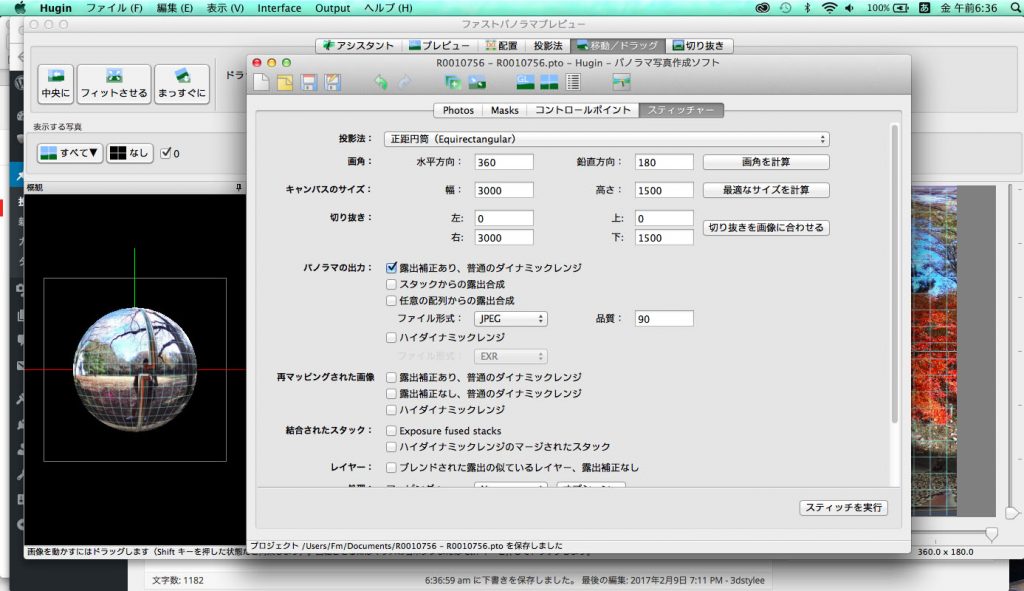
Task: Switch to コントロールポイント tab
Action: 583,110
